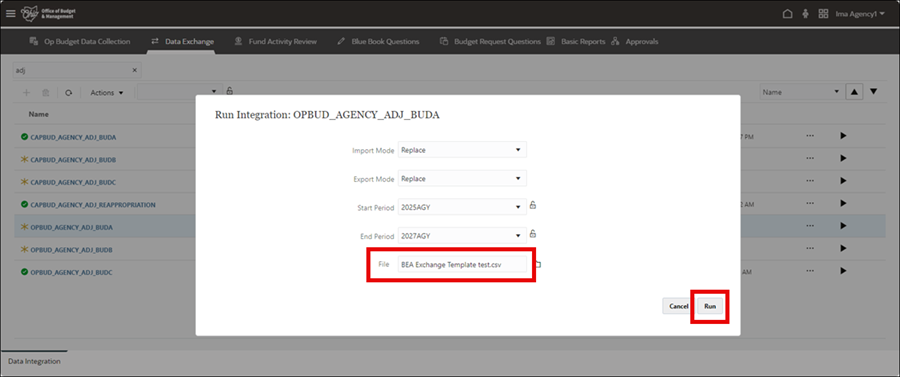Open the Approvals tab
This screenshot has width=900, height=377.
click(x=635, y=41)
